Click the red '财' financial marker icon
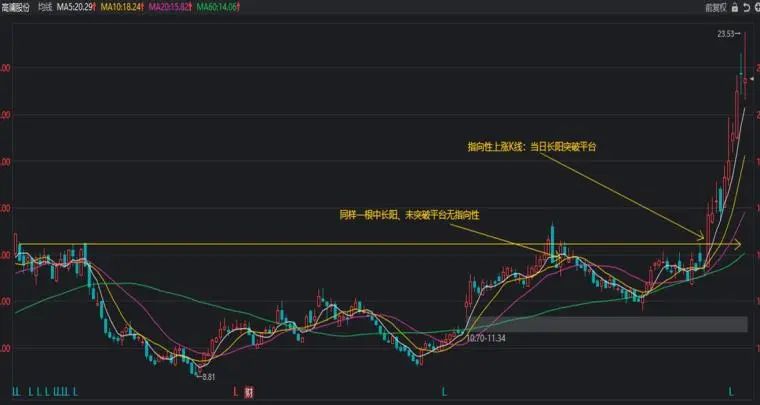This screenshot has width=760, height=405. coord(249,392)
